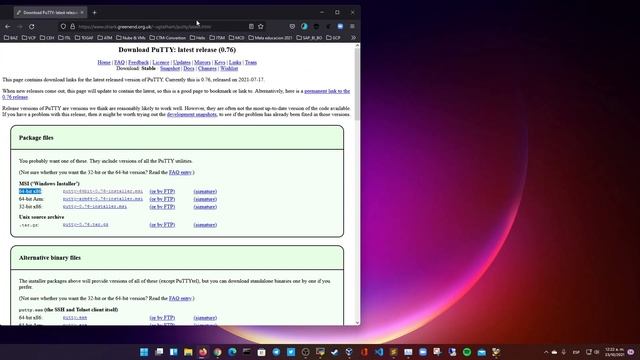View site security via the padlock icon
Screen dimensions: 640x360
point(72,27)
